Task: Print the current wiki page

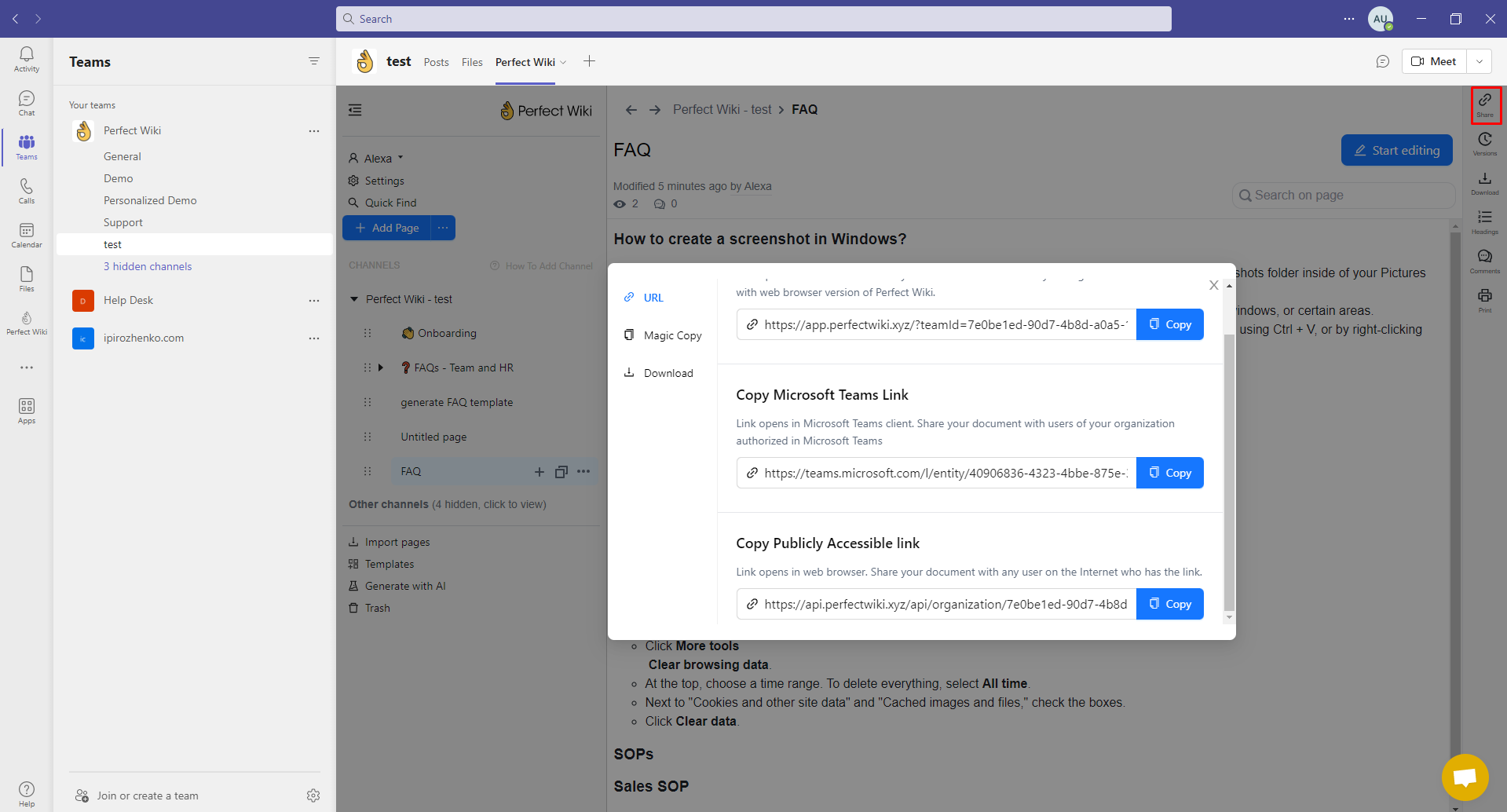Action: 1485,298
